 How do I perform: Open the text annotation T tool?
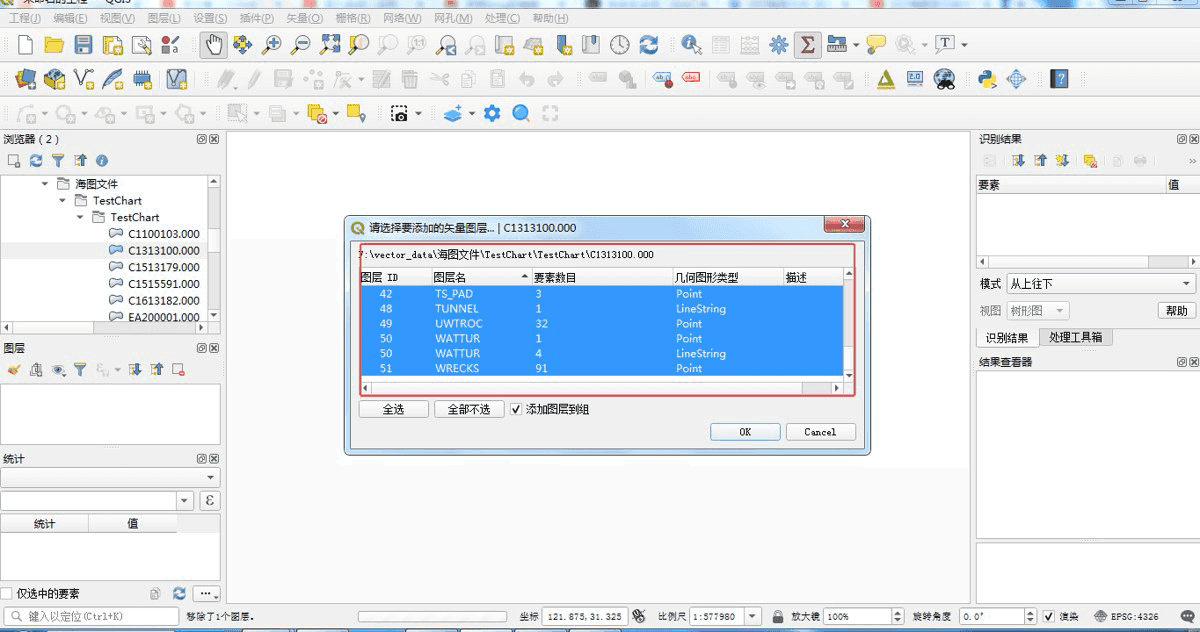pos(944,45)
